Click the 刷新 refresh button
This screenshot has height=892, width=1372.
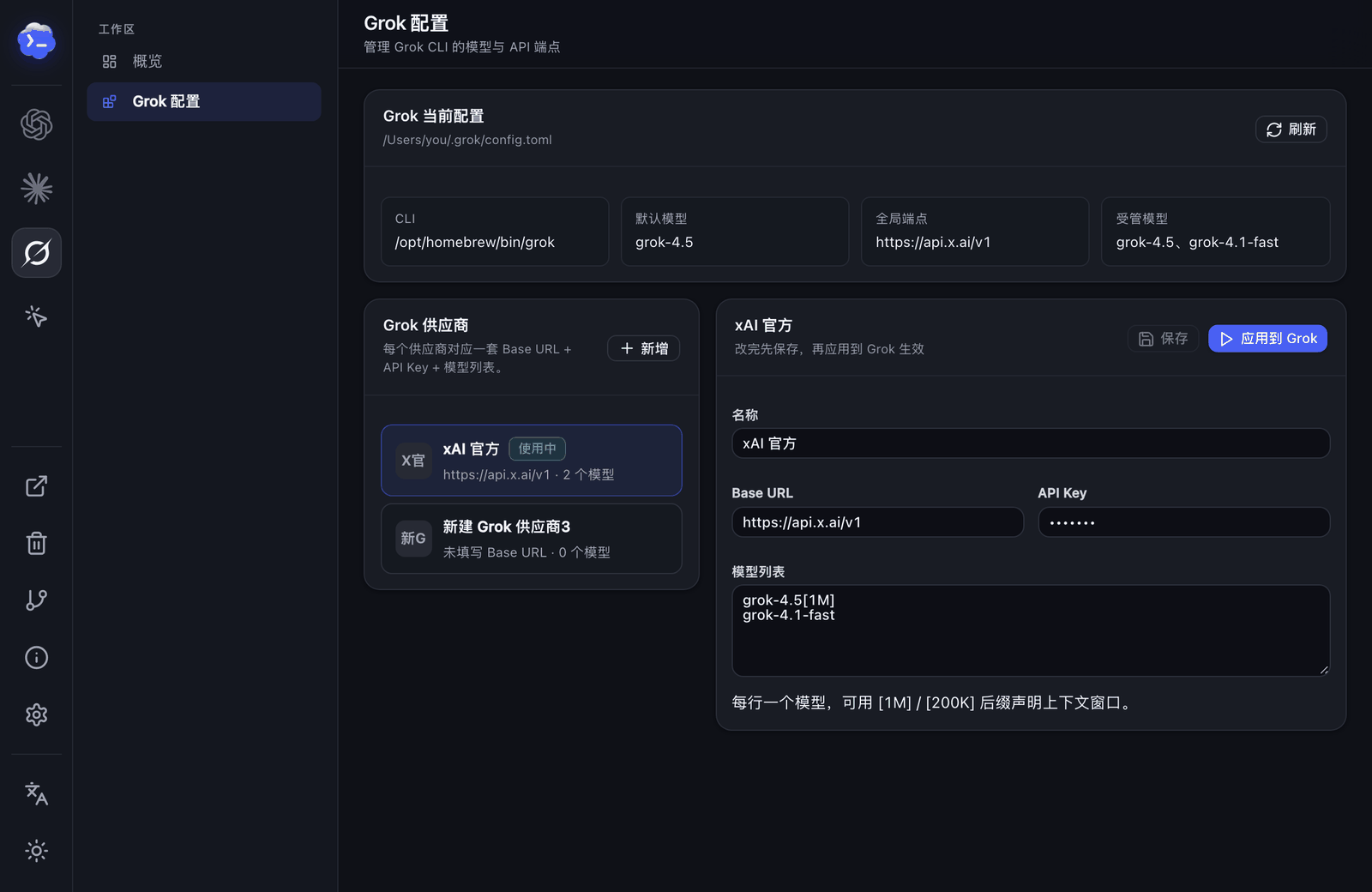[x=1291, y=129]
